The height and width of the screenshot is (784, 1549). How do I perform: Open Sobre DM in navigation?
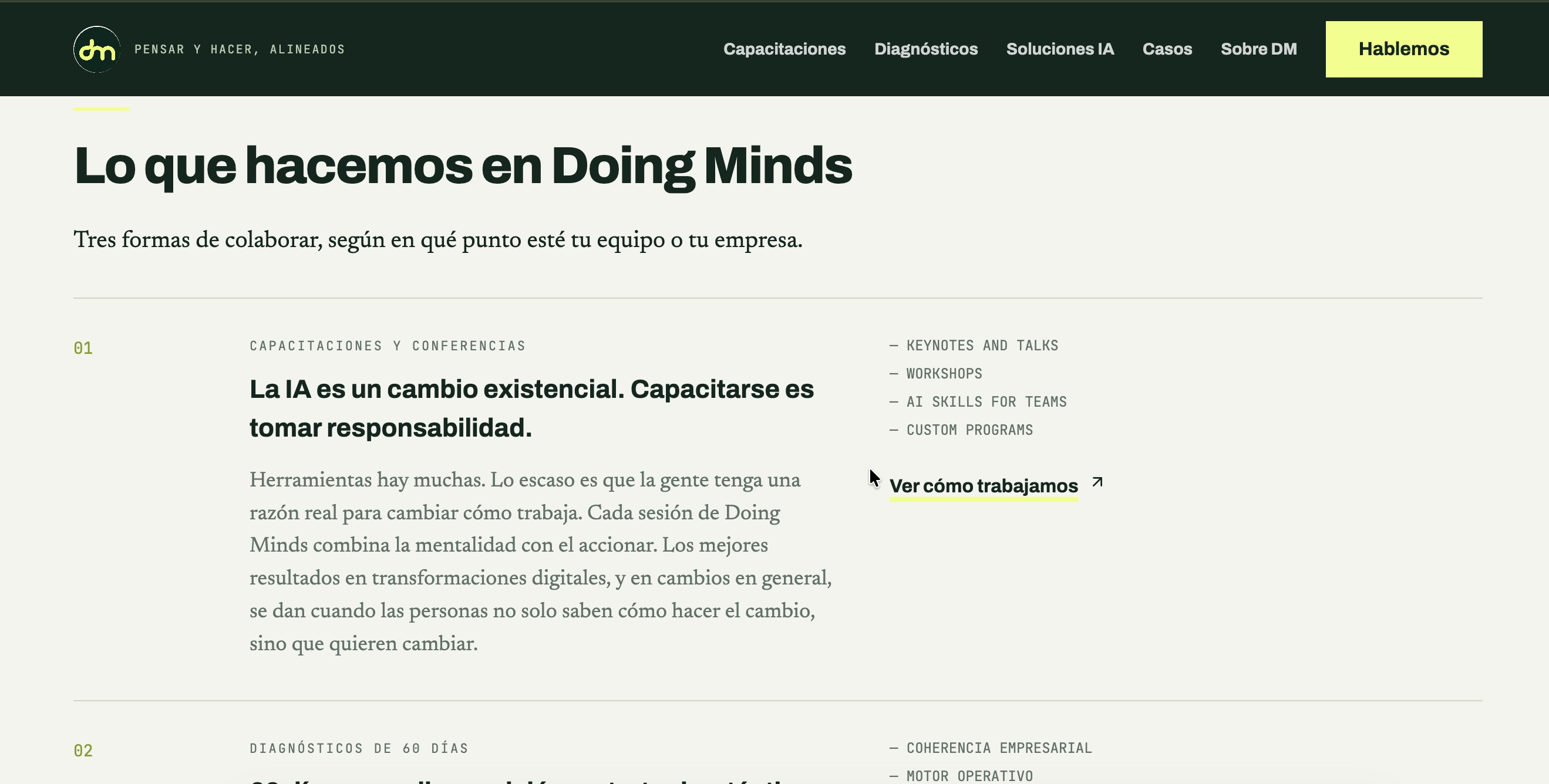(x=1258, y=49)
